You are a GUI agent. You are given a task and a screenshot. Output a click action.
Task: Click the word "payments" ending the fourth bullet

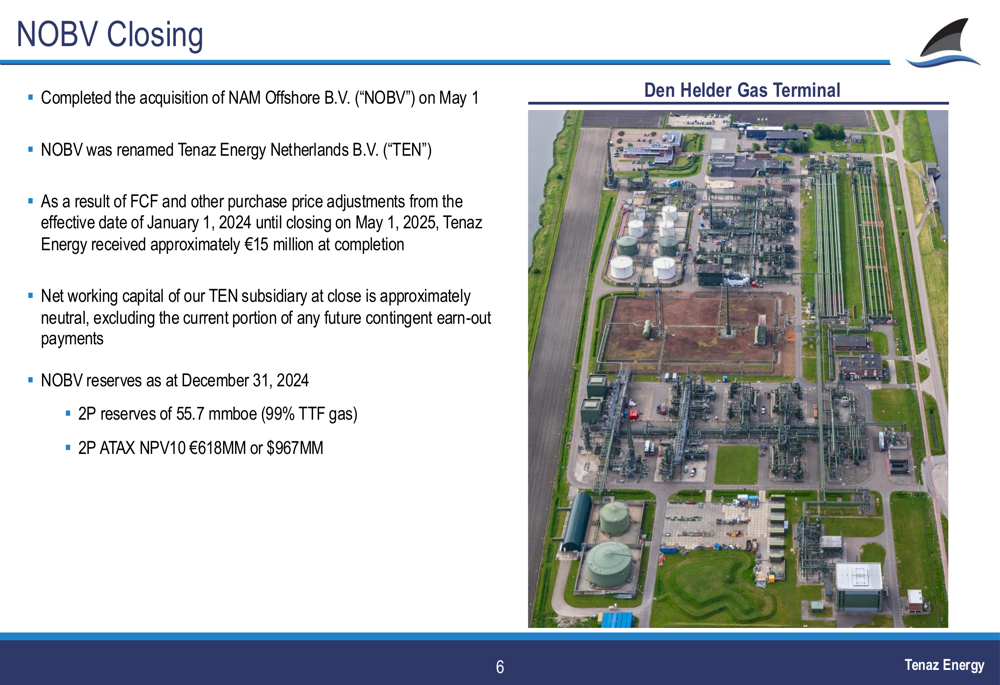[72, 339]
